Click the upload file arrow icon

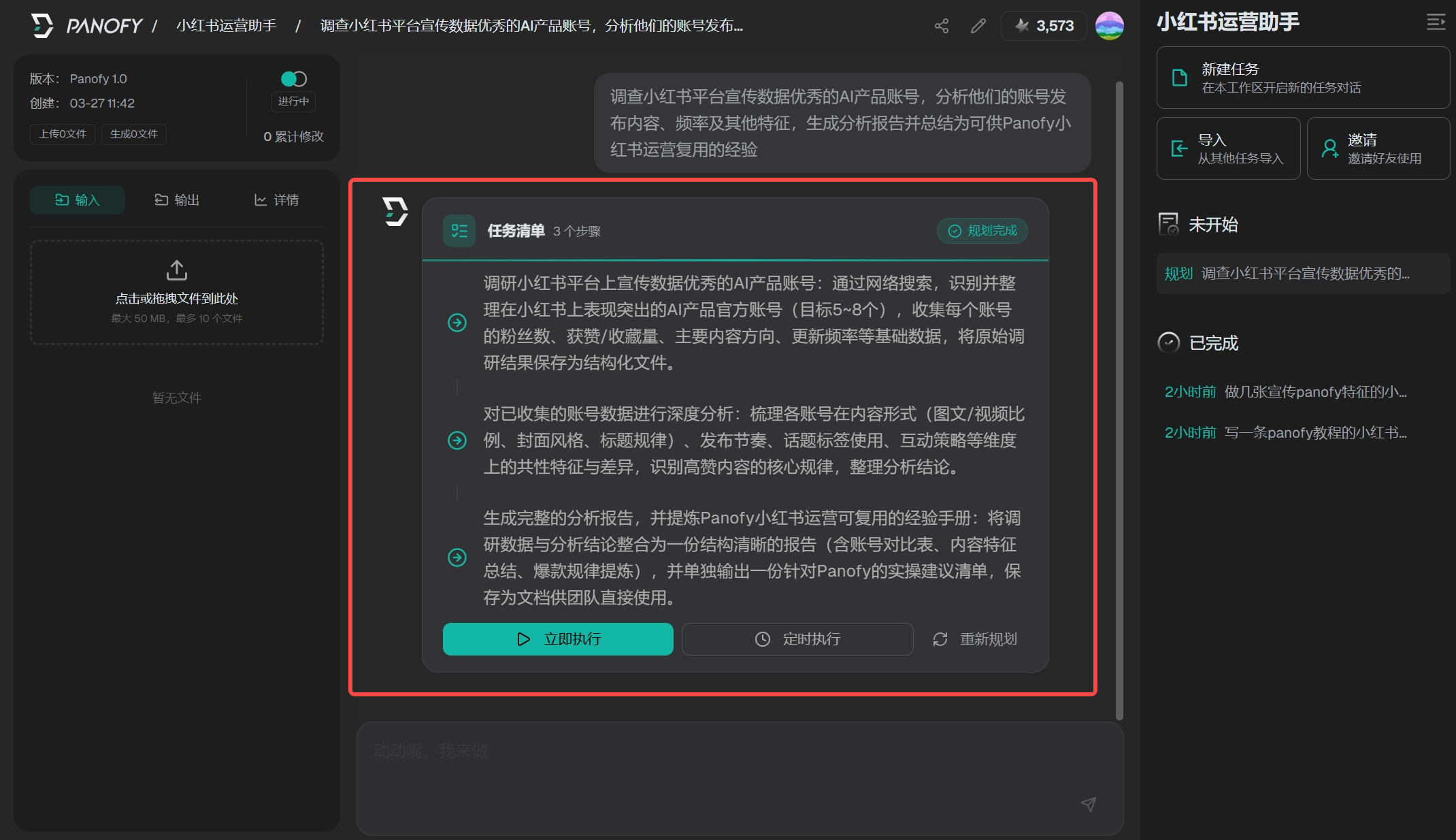(x=177, y=270)
